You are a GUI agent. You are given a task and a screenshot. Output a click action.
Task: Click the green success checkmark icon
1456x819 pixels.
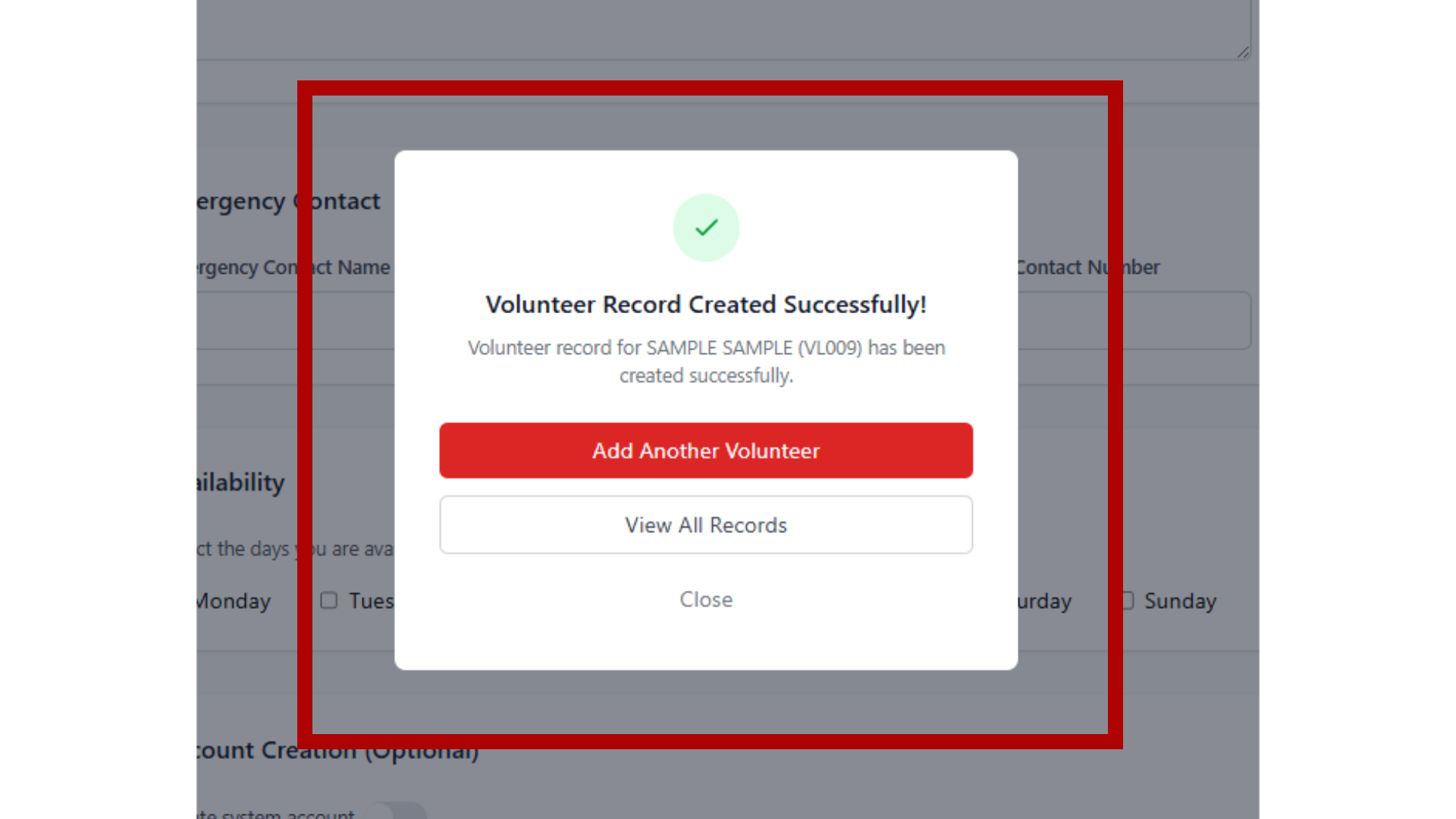coord(706,227)
